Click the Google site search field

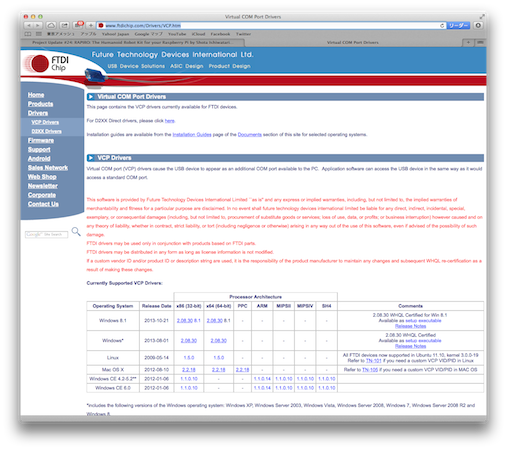[x=46, y=235]
